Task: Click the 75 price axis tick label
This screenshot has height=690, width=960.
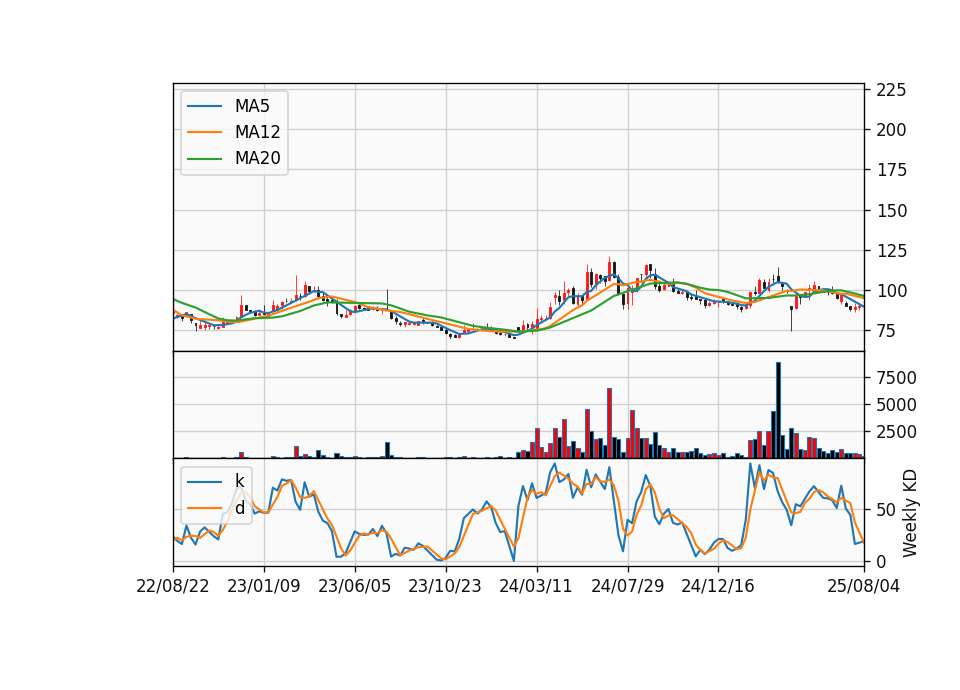Action: [x=886, y=331]
